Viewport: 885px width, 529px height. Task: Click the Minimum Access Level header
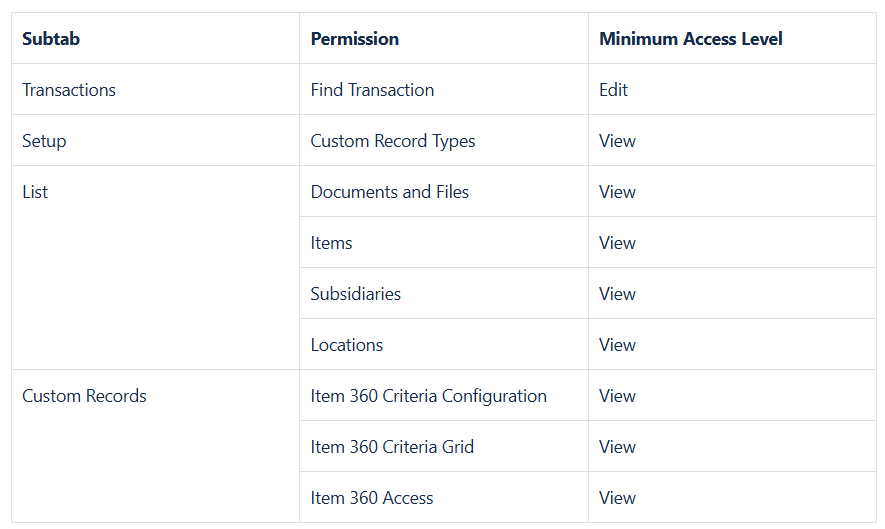pyautogui.click(x=690, y=39)
